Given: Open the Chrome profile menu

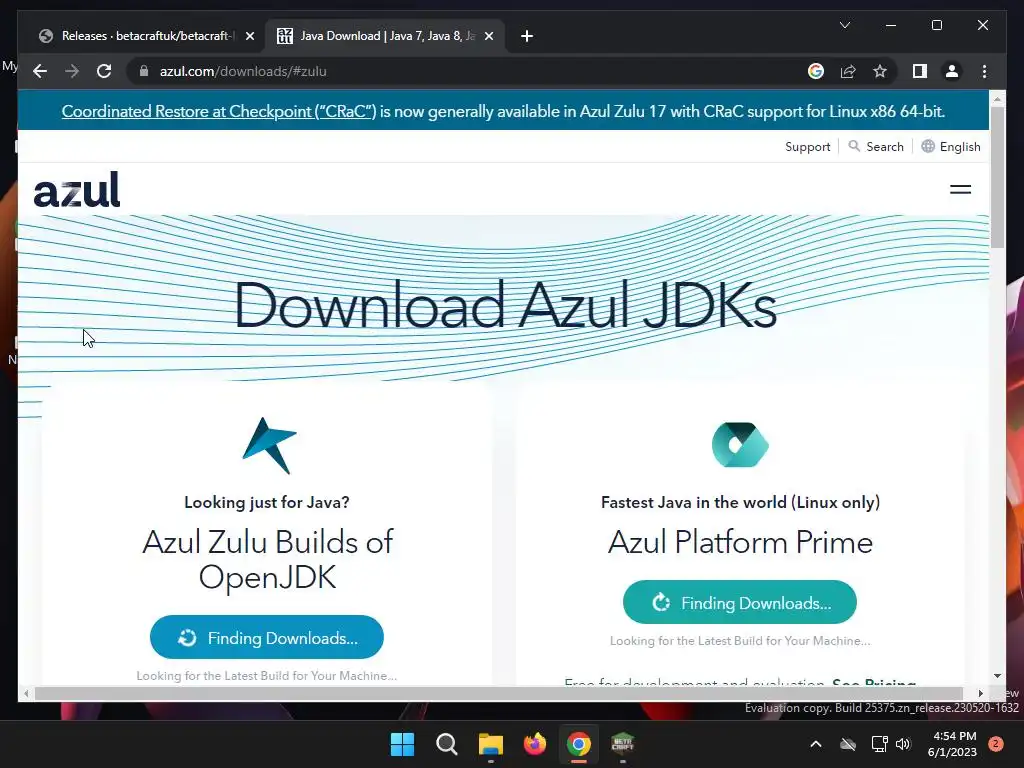Looking at the screenshot, I should click(x=952, y=71).
